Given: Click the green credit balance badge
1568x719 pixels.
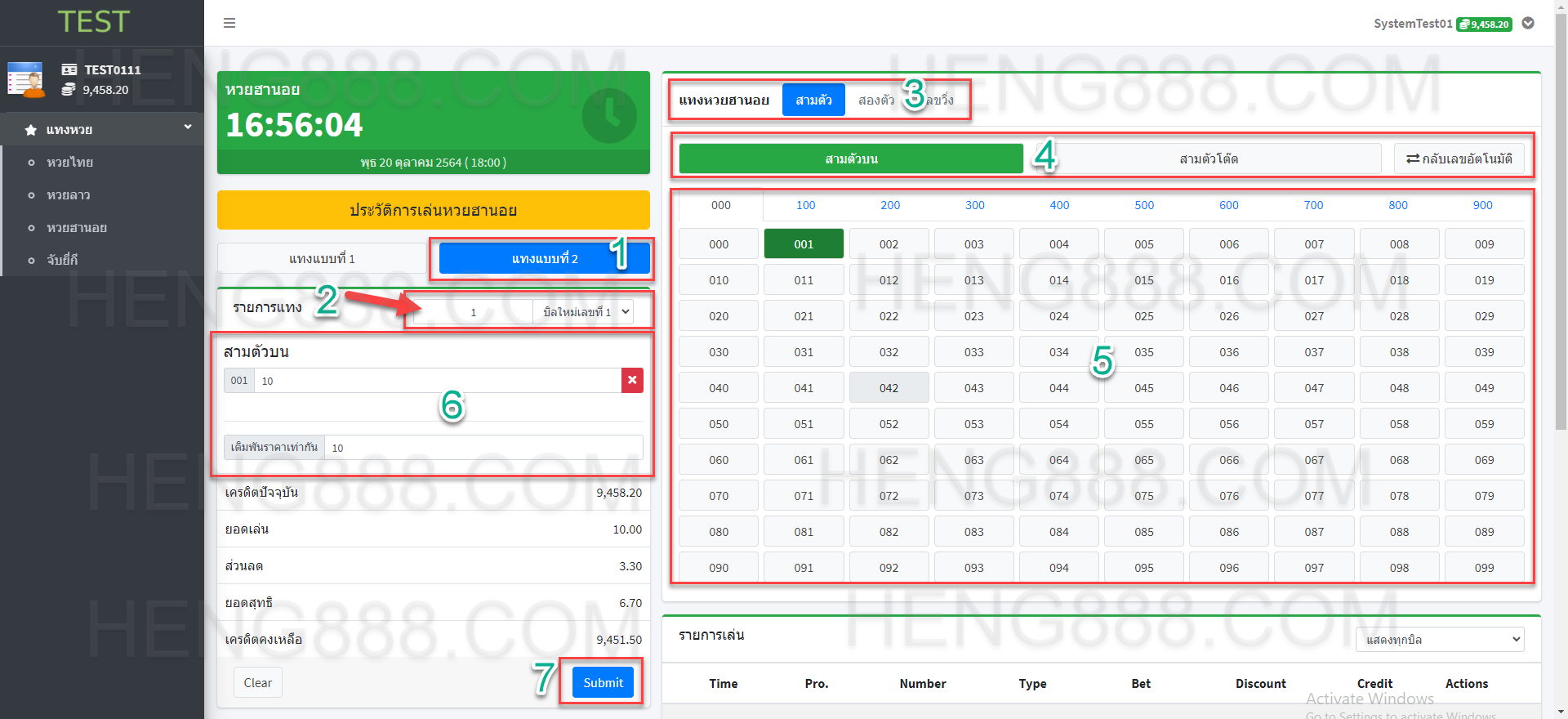Looking at the screenshot, I should point(1484,25).
